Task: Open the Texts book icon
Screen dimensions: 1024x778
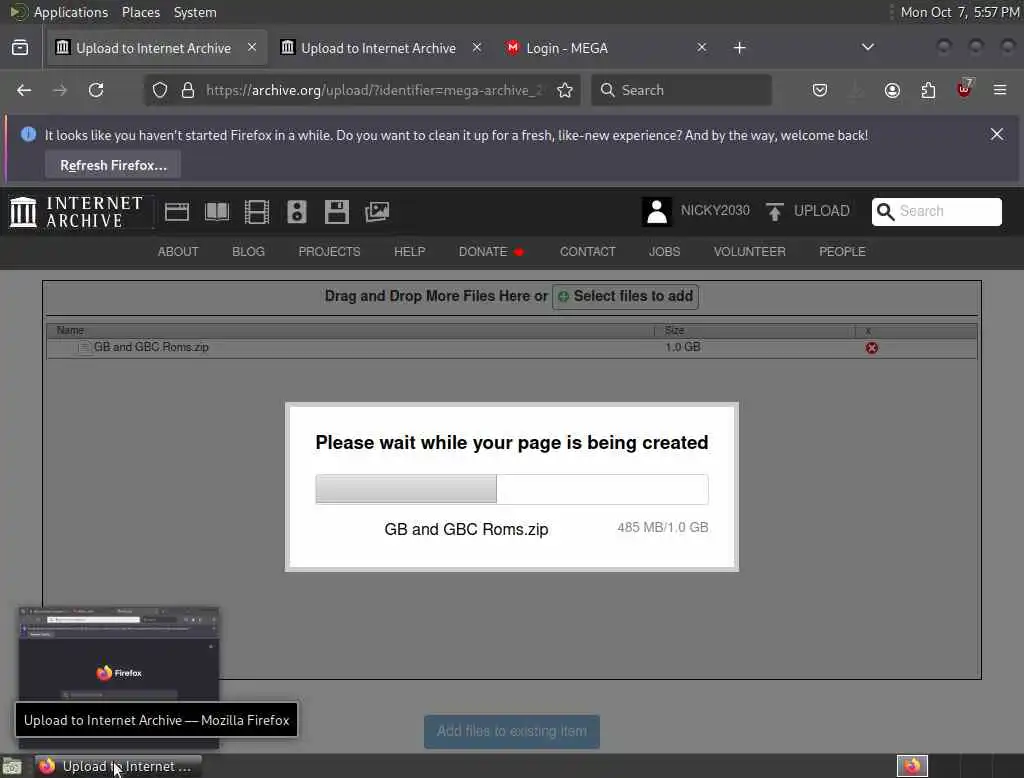Action: point(217,212)
